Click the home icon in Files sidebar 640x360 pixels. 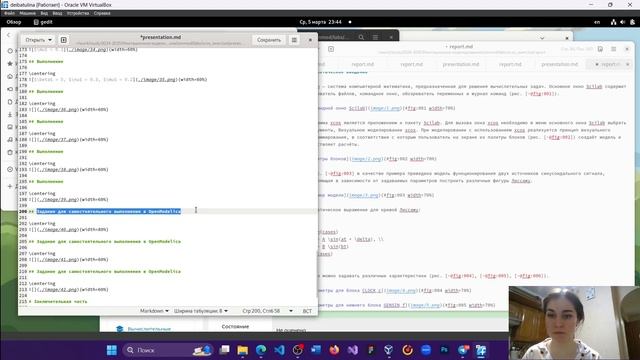(10, 76)
